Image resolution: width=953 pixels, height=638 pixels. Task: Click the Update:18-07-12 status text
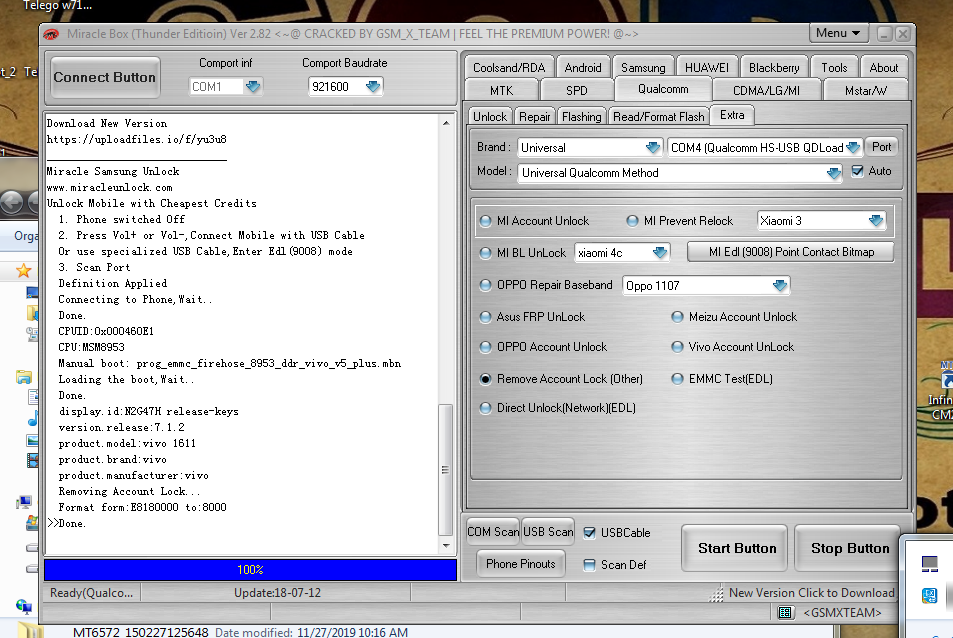click(277, 593)
